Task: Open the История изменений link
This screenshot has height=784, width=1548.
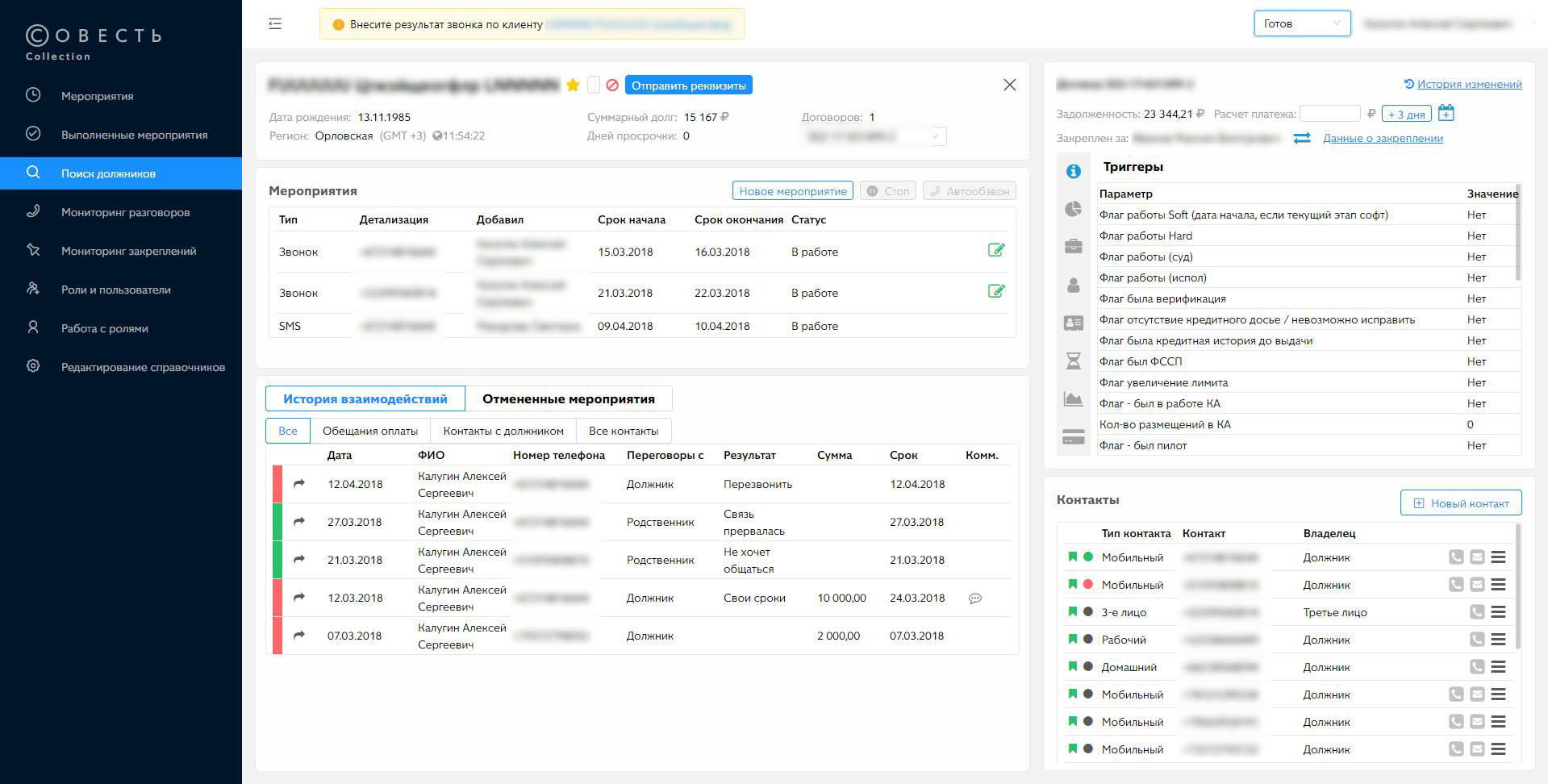Action: (x=1468, y=84)
